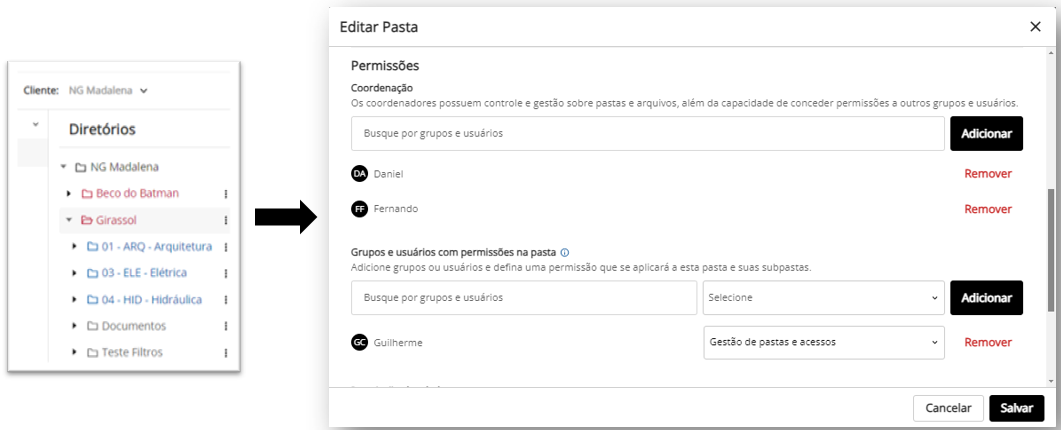
Task: Collapse the Girassol folder tree node
Action: (x=68, y=220)
